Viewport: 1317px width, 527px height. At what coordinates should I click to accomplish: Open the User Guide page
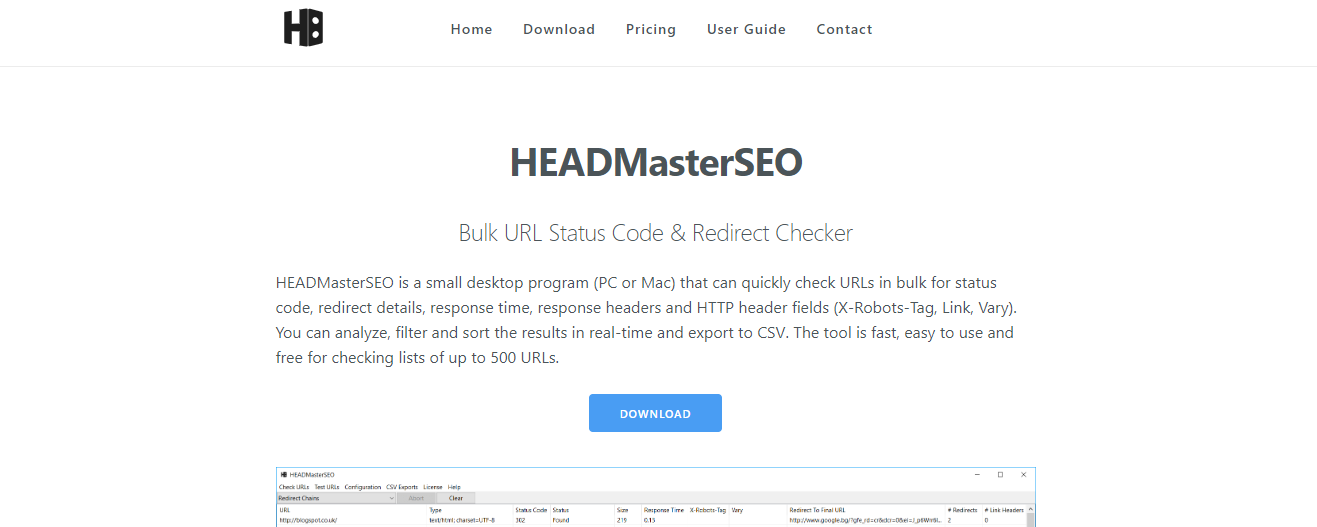746,29
